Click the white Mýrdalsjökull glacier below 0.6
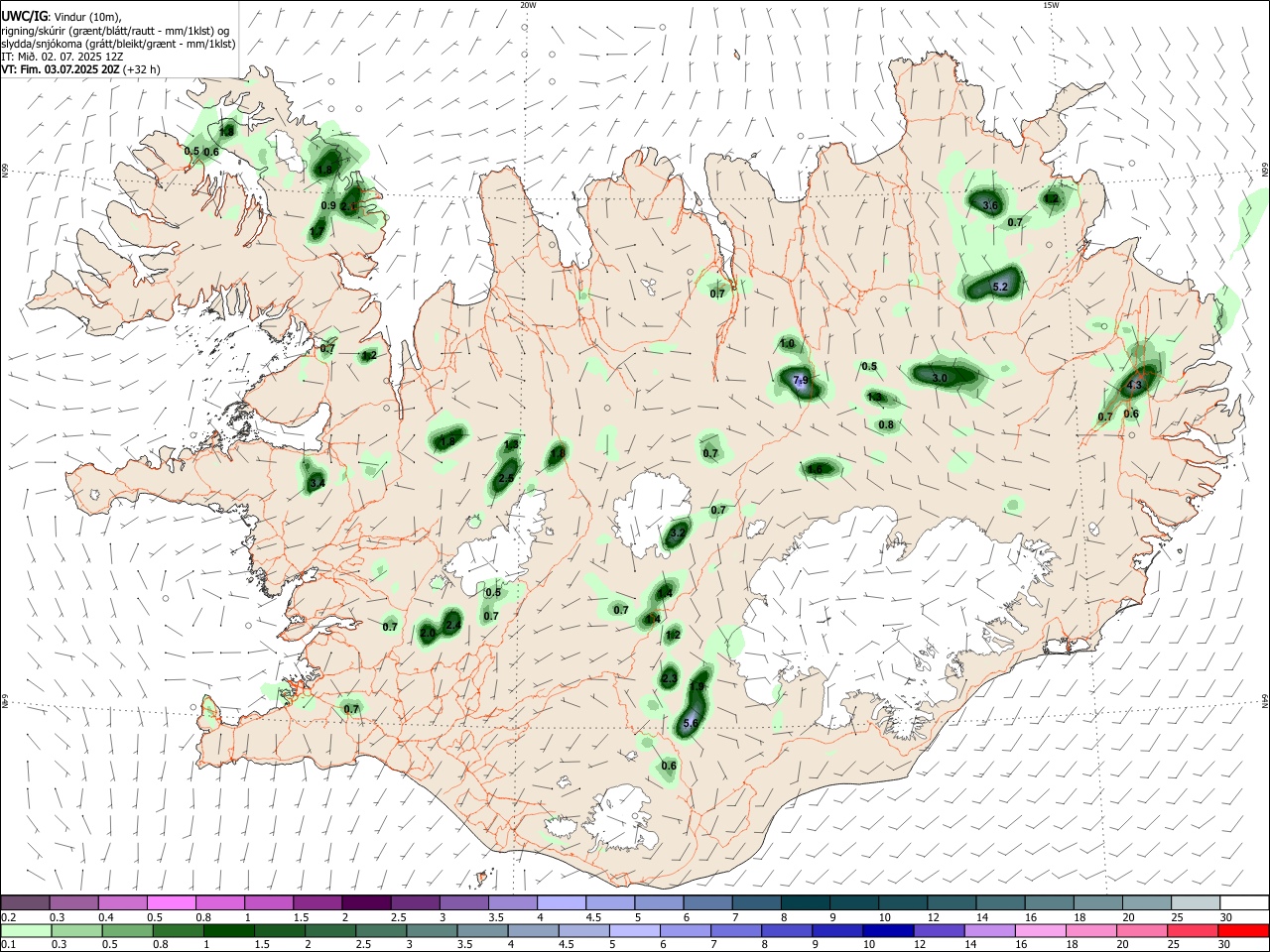The image size is (1270, 952). [622, 816]
